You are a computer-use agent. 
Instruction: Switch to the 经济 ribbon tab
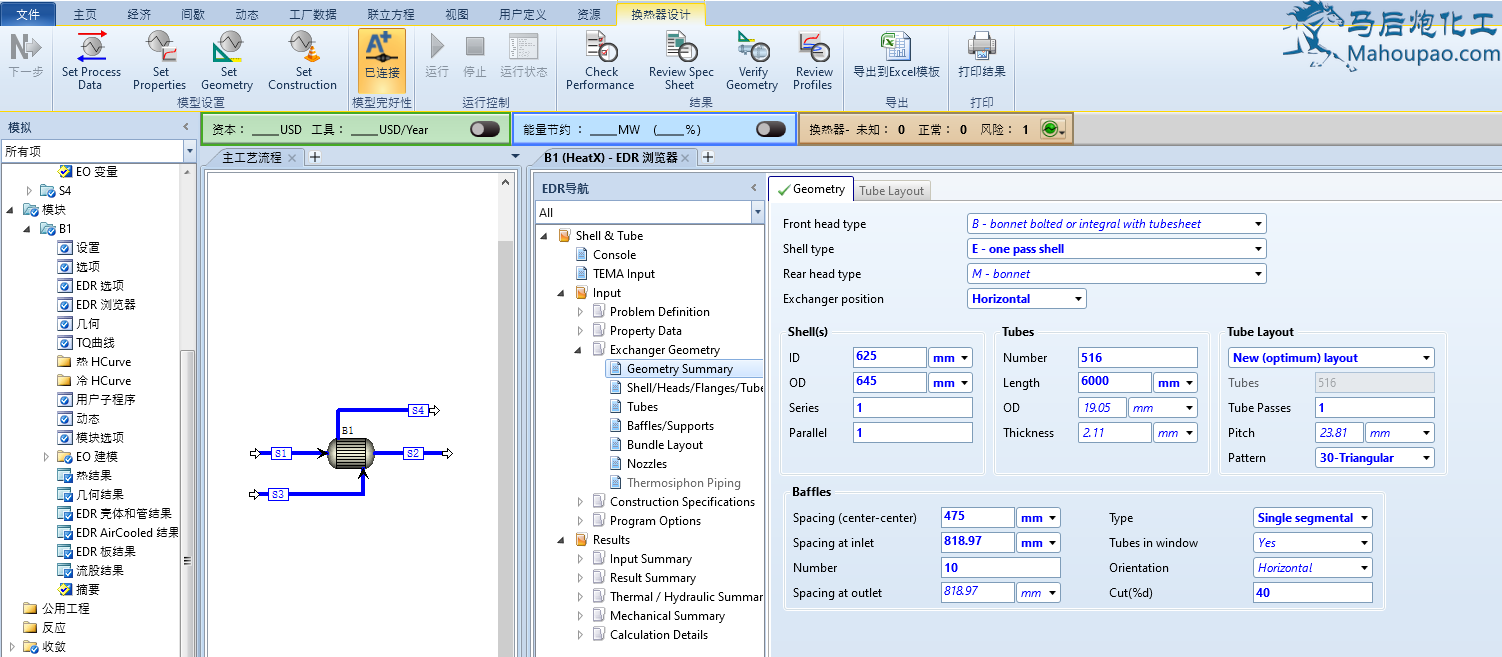pyautogui.click(x=140, y=15)
